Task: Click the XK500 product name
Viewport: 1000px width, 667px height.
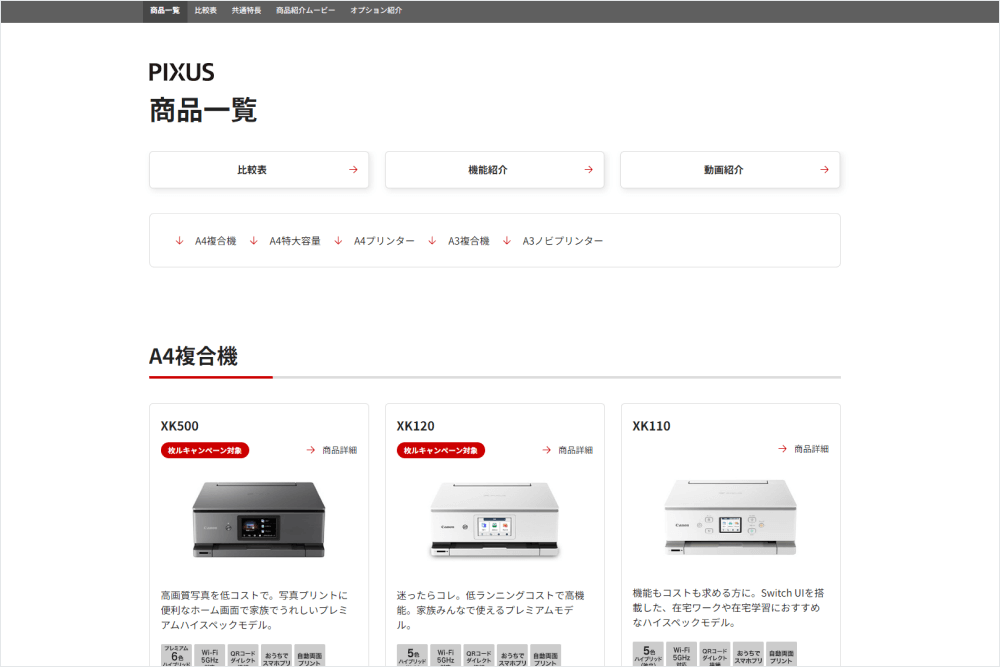Action: click(x=180, y=426)
